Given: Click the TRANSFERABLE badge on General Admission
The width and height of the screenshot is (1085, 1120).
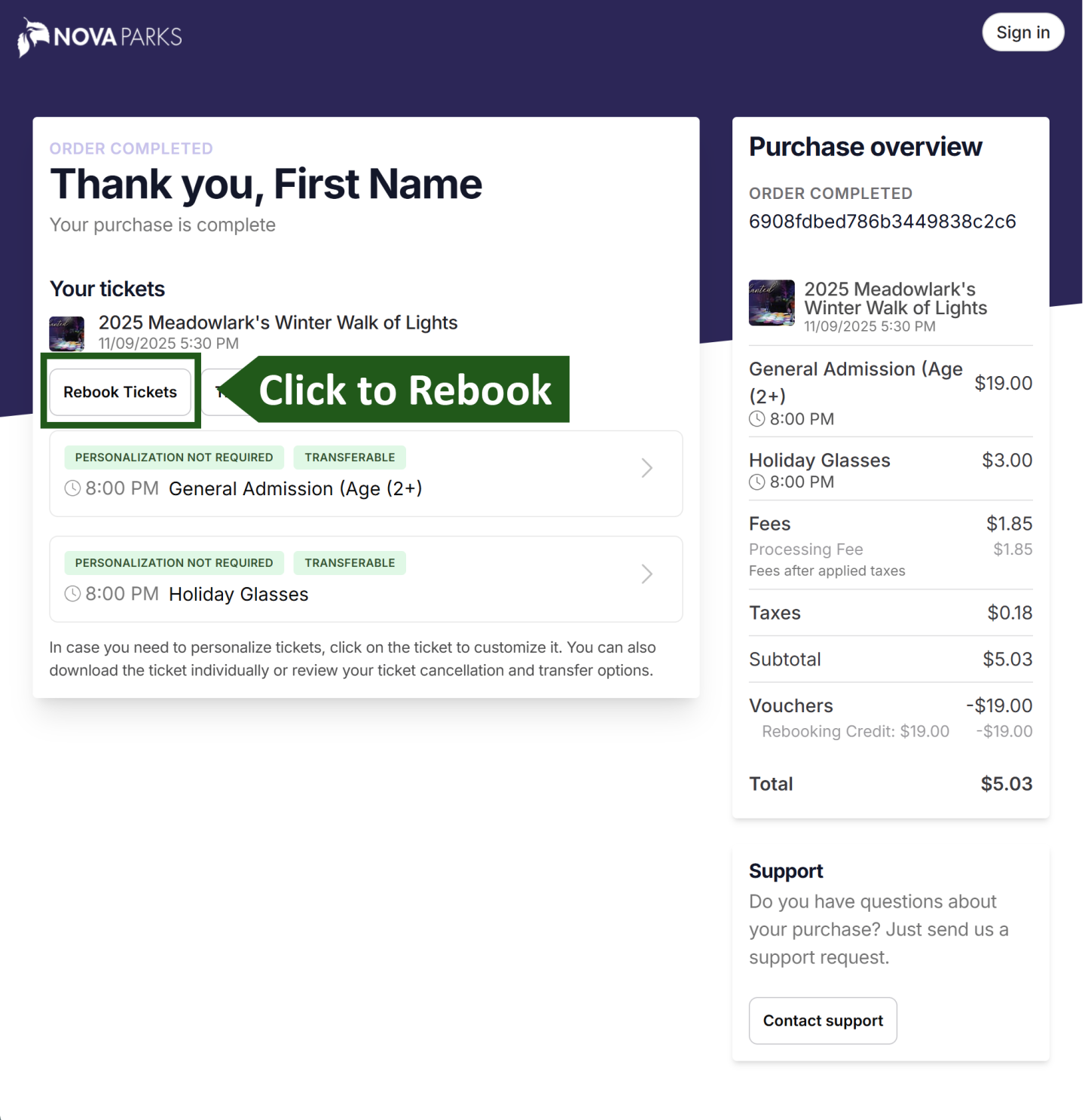Looking at the screenshot, I should click(x=350, y=457).
